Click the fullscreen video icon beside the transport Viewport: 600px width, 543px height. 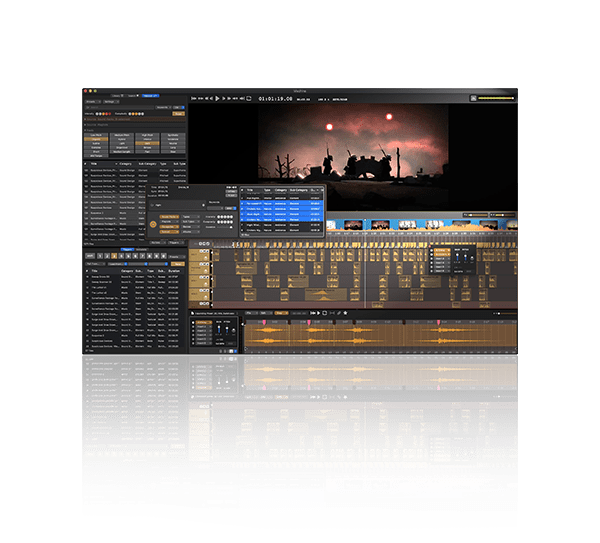tap(247, 98)
